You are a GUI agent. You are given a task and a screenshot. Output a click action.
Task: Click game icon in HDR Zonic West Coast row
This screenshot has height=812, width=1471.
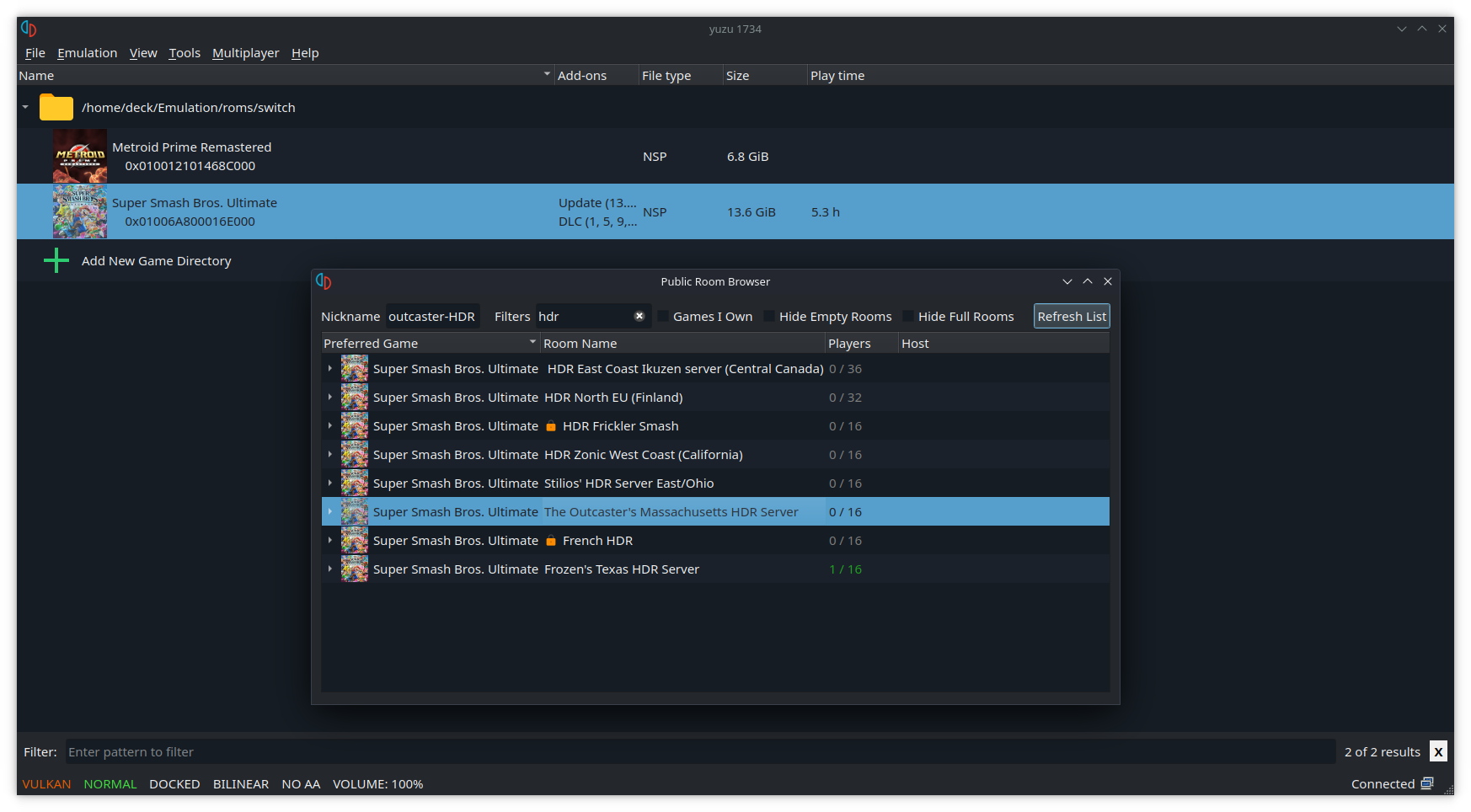pyautogui.click(x=355, y=455)
